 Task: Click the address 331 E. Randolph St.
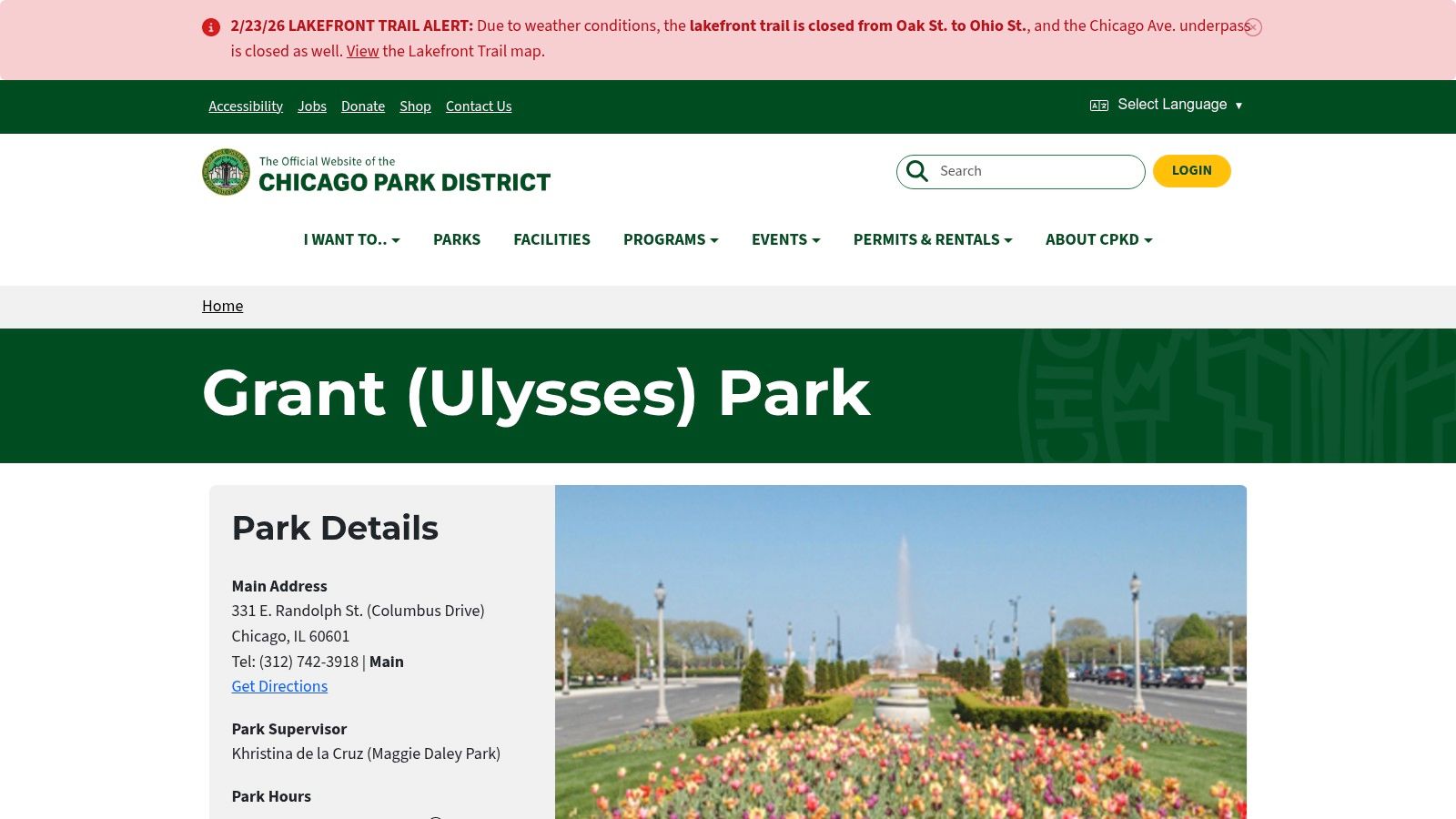click(297, 611)
